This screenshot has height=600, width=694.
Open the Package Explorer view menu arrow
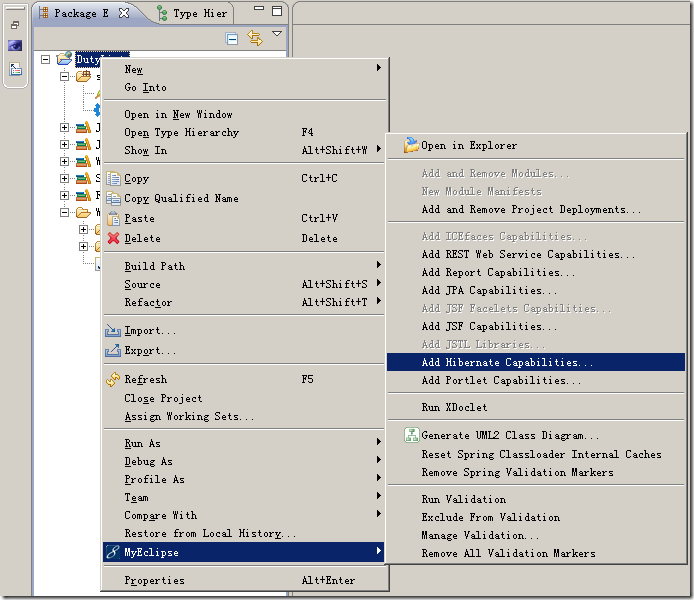click(x=277, y=35)
